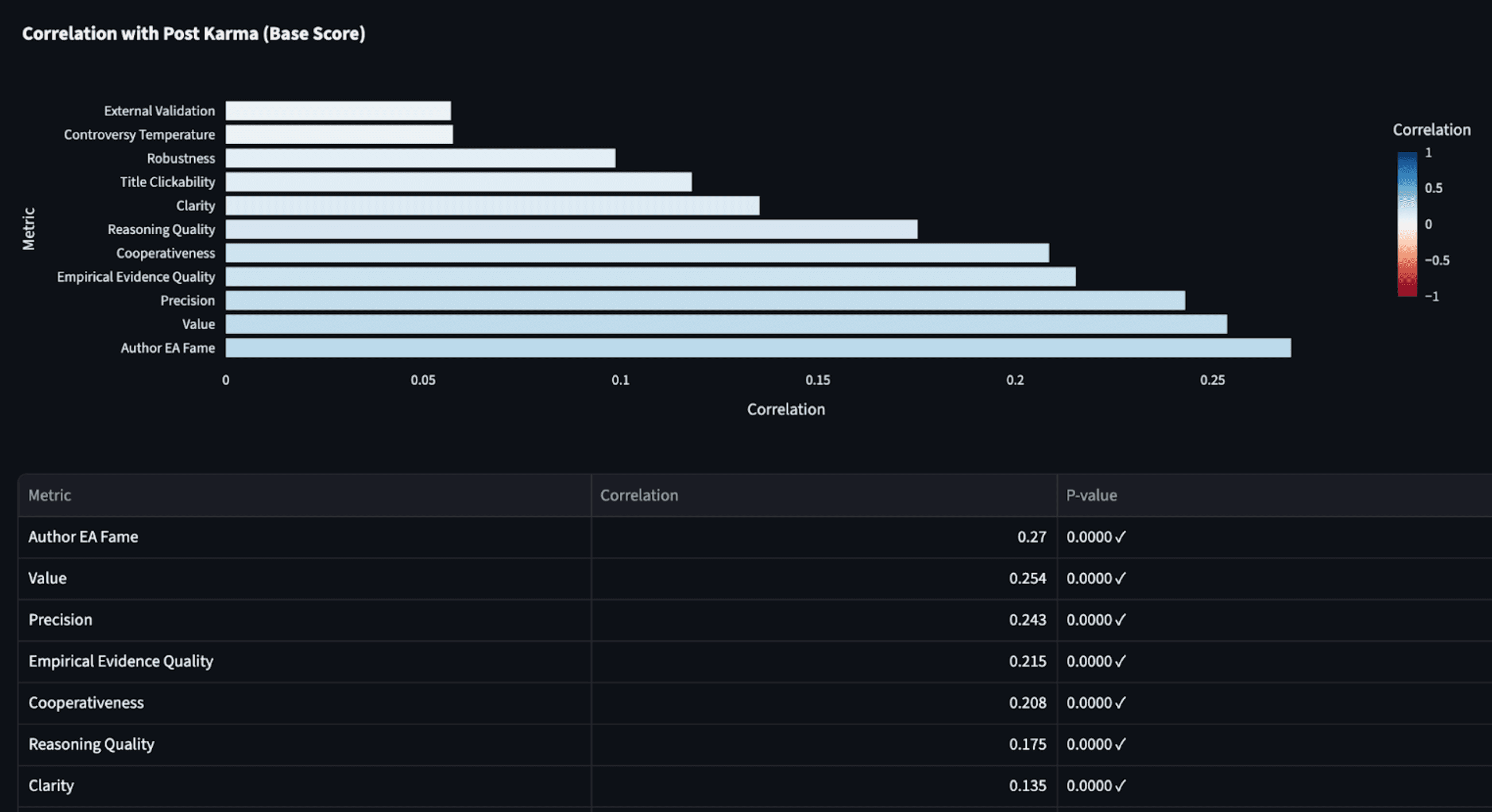This screenshot has height=812, width=1492.
Task: Select the Precision bar in chart
Action: tap(705, 300)
